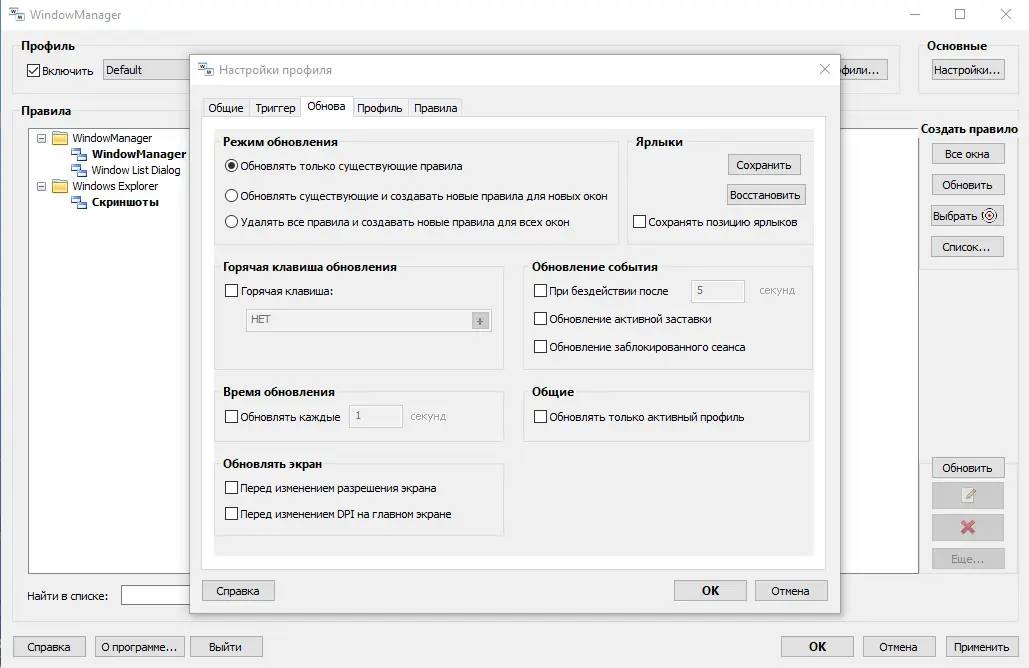This screenshot has width=1029, height=668.
Task: Click the window icon beside Скриншоты rule
Action: 79,202
